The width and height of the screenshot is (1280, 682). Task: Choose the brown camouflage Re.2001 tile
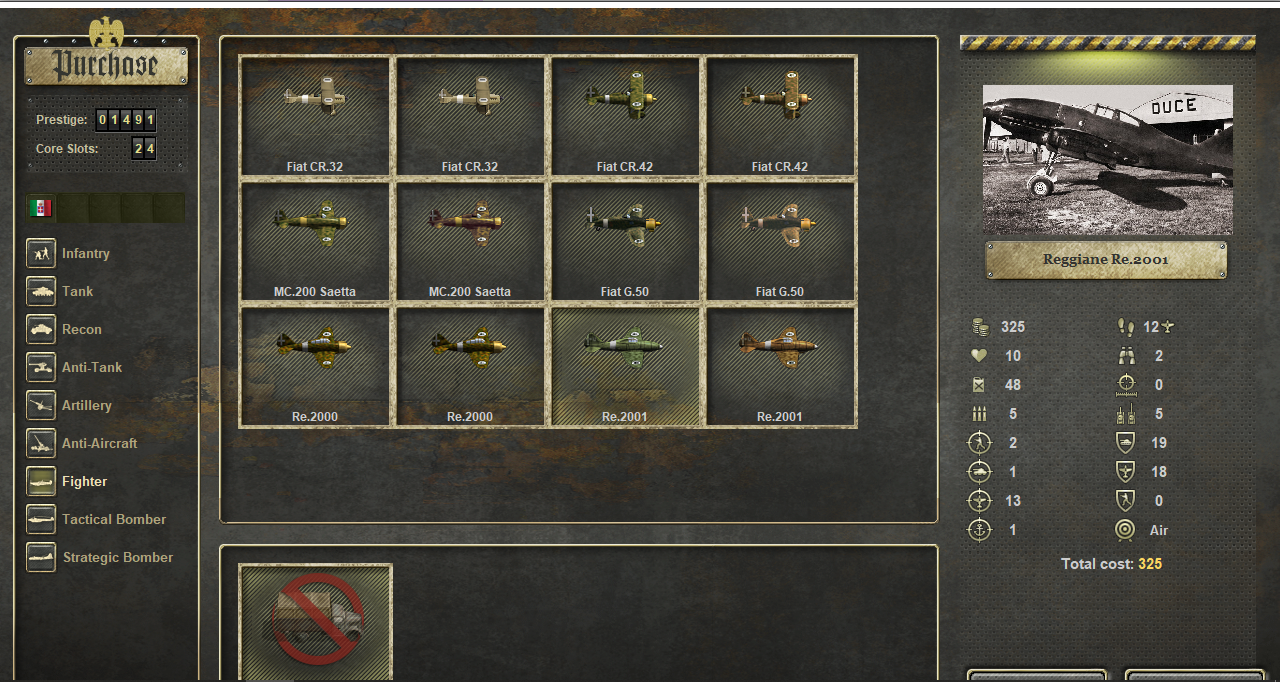[780, 365]
